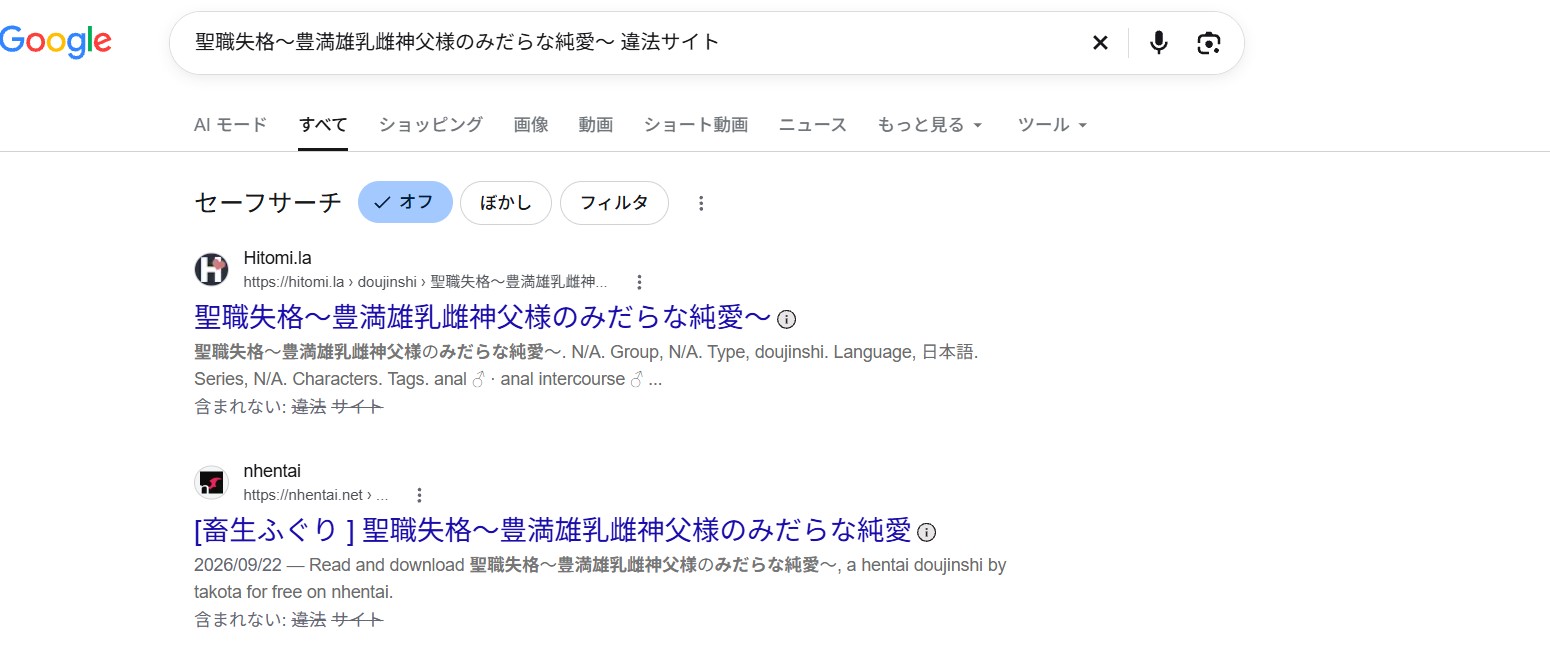This screenshot has height=657, width=1550.
Task: Open SafeSearch more options three-dot icon
Action: click(x=701, y=203)
